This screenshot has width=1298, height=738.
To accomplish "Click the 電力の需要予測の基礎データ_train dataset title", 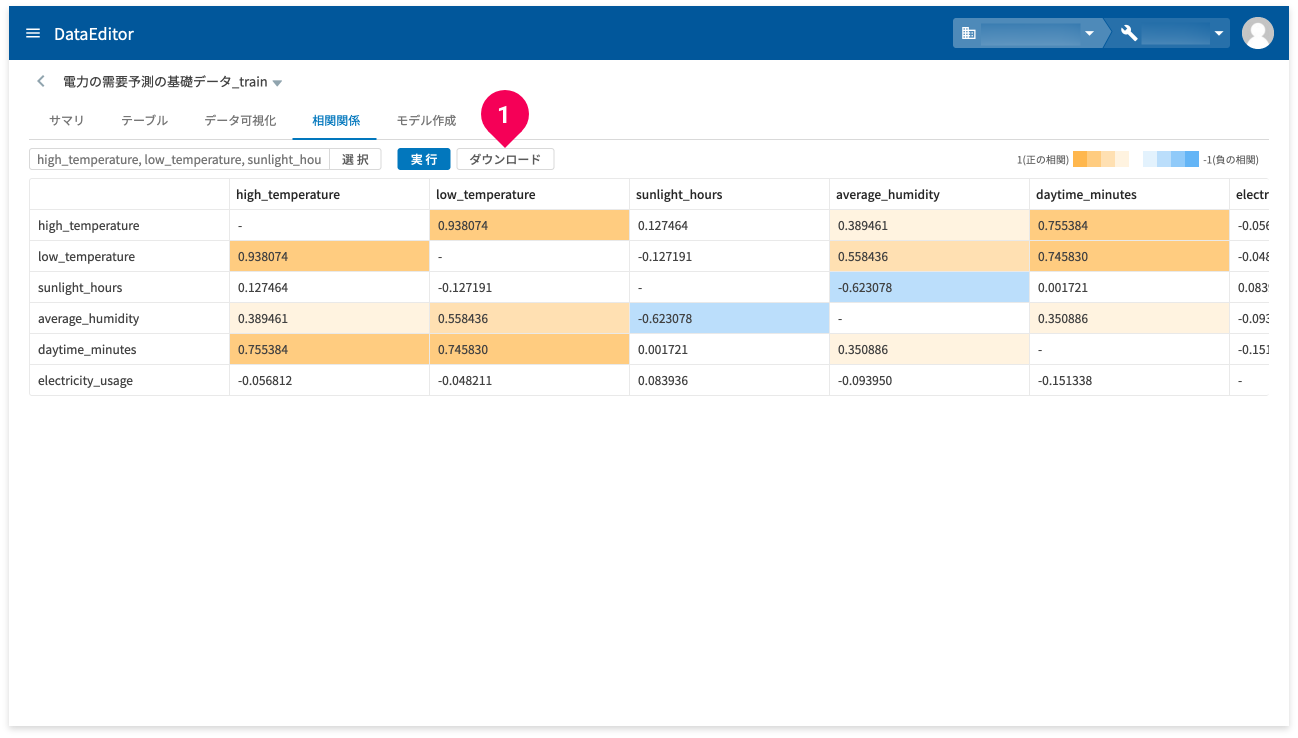I will pos(165,82).
